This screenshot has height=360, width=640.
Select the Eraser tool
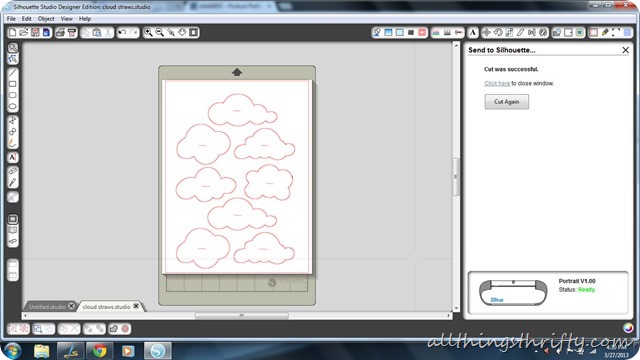[x=13, y=171]
